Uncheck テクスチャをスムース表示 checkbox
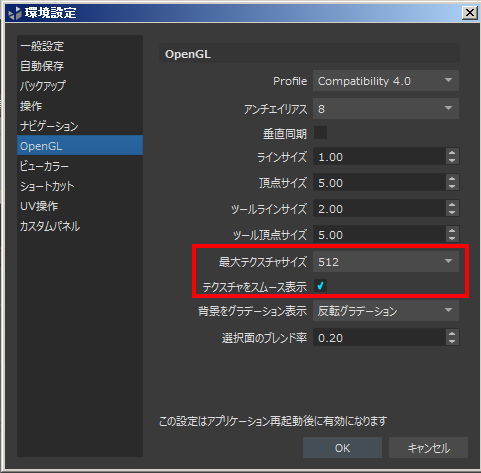 [x=320, y=286]
